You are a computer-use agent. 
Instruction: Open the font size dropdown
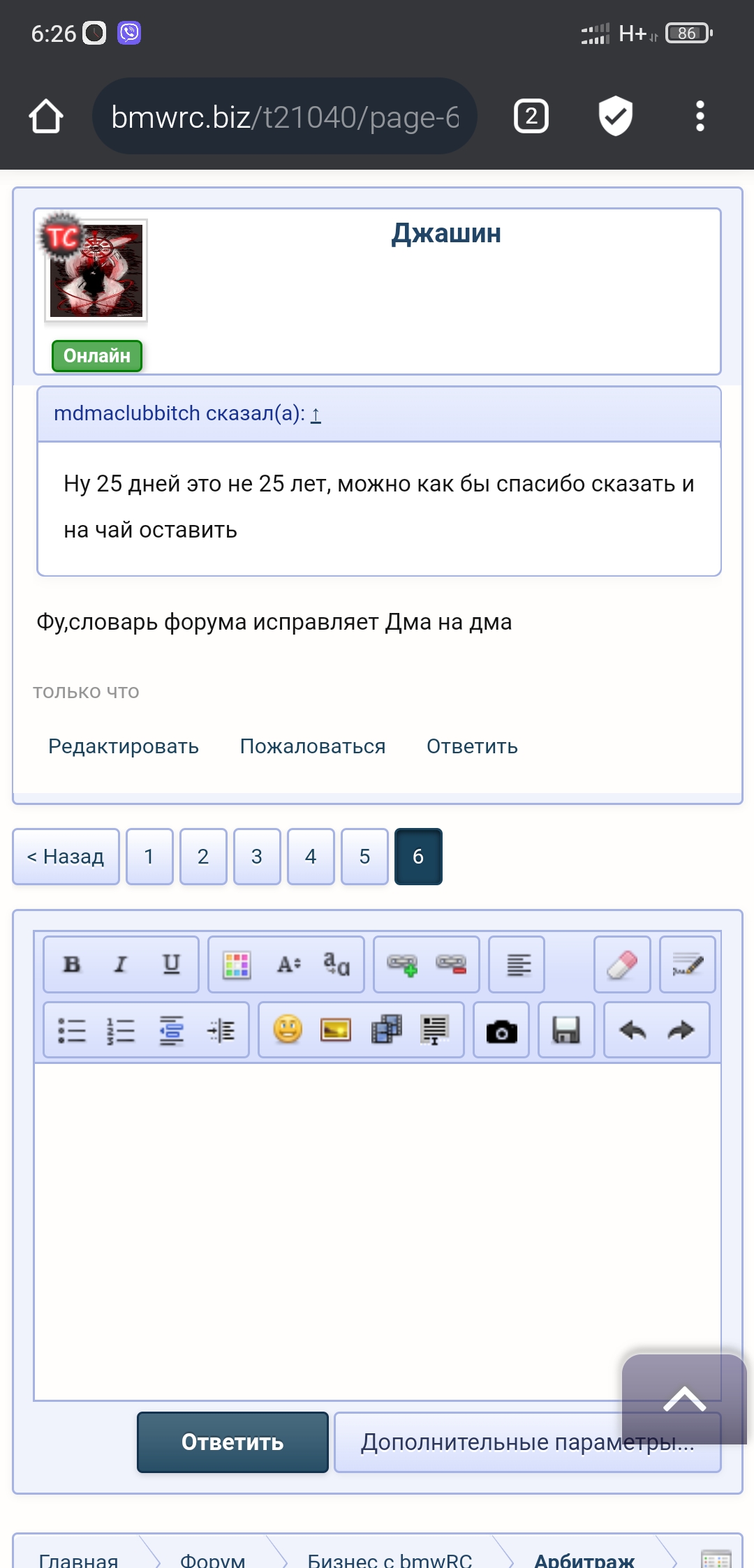[288, 965]
